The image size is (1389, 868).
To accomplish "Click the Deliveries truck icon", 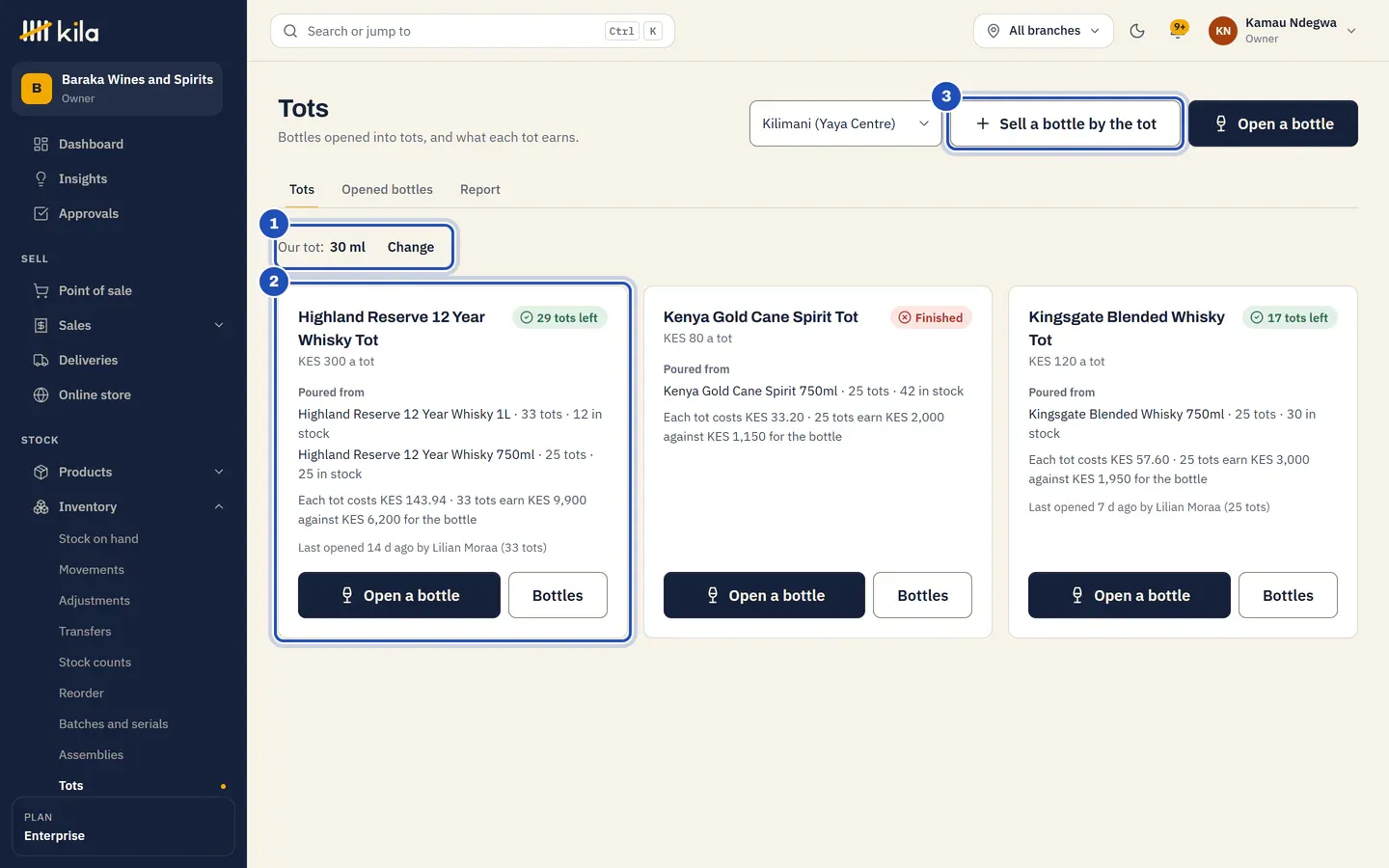I will 41,360.
